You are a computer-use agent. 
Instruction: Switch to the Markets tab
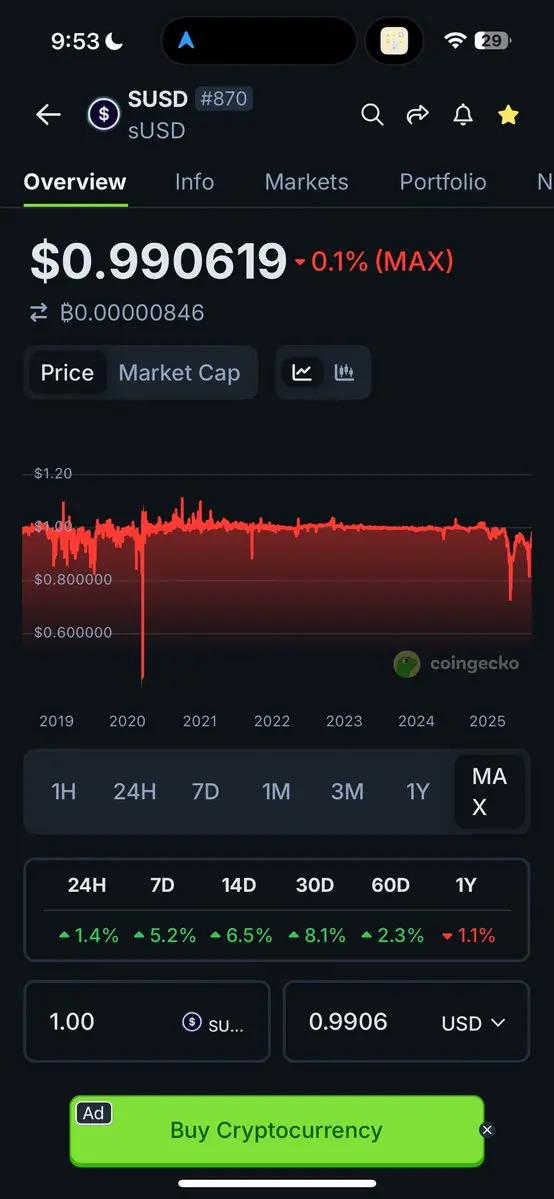click(306, 181)
